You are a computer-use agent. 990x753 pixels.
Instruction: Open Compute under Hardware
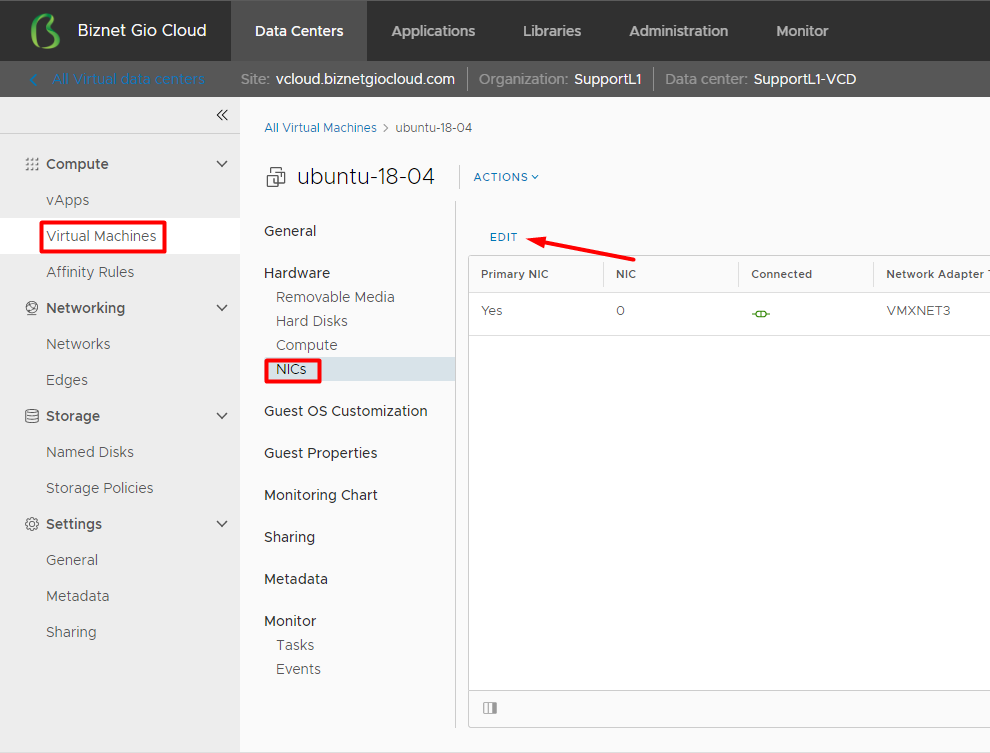(306, 345)
